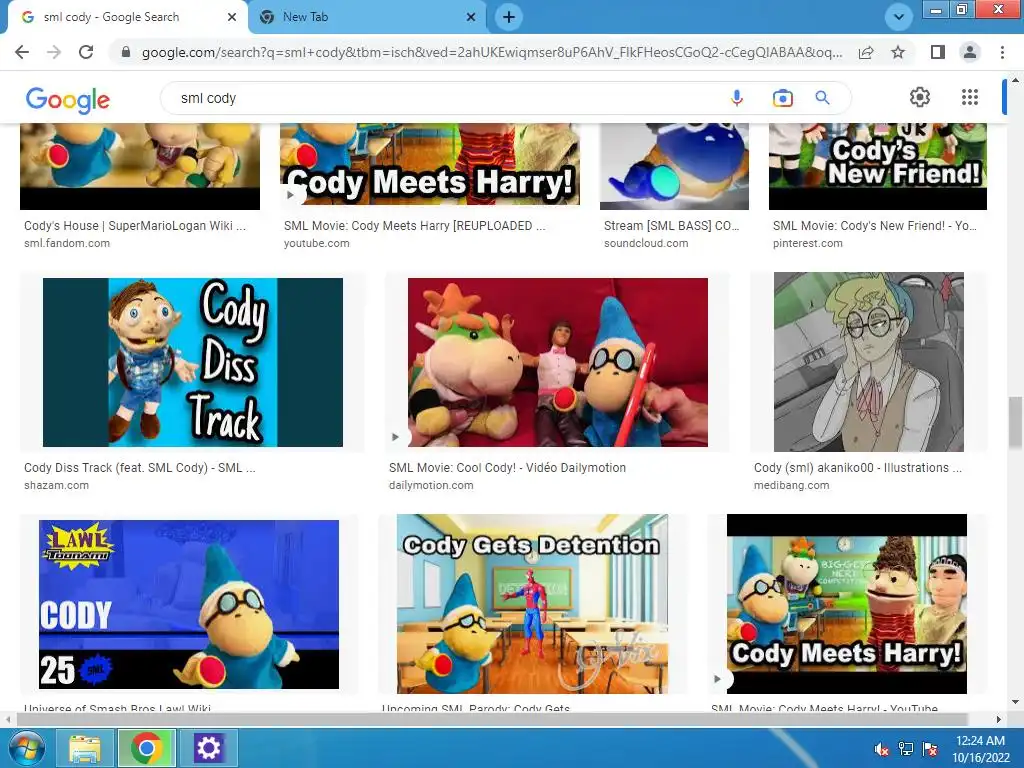Close the 'sml cody - Google Search' tab

[232, 17]
